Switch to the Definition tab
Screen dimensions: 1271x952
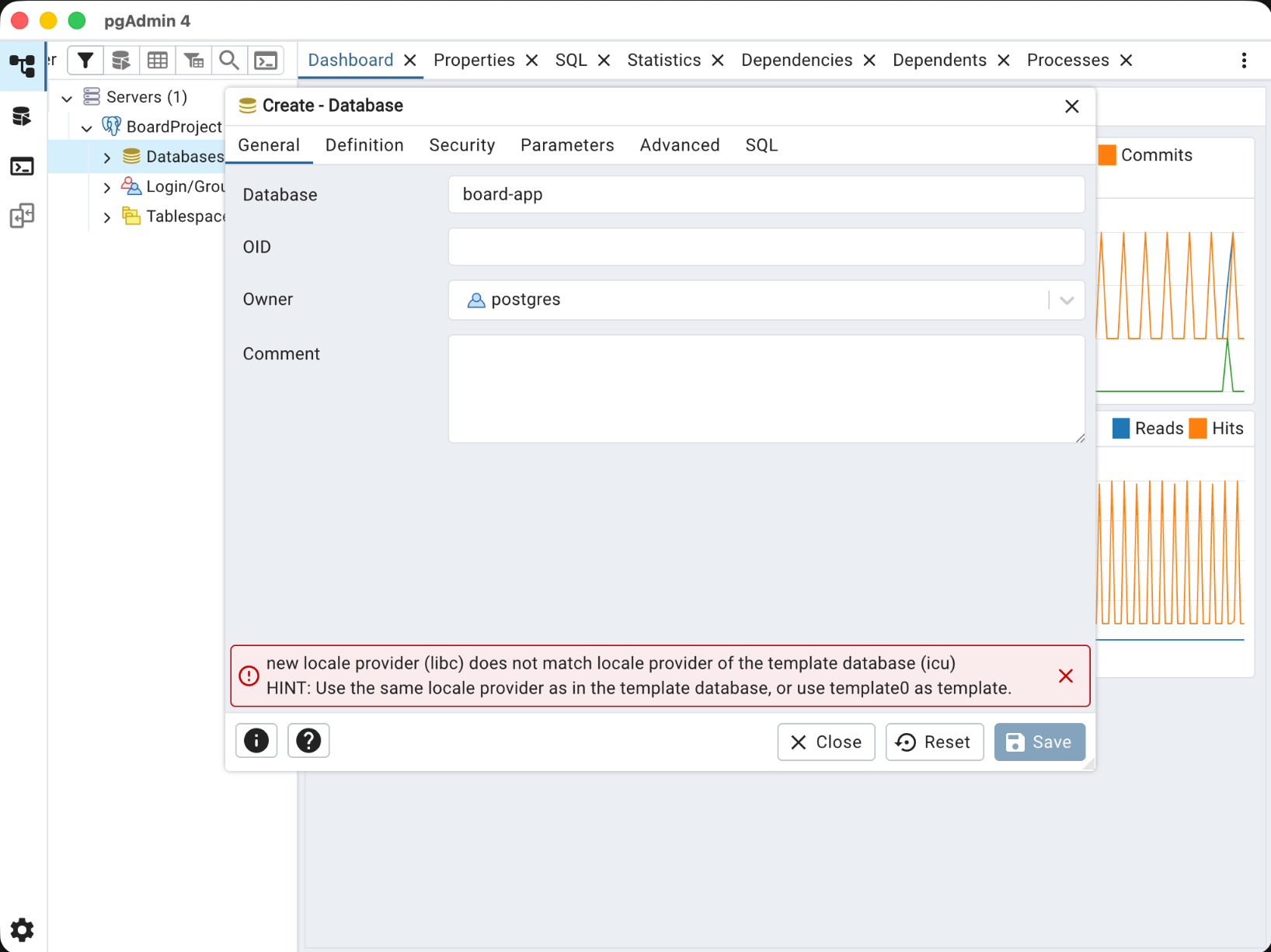[x=364, y=145]
